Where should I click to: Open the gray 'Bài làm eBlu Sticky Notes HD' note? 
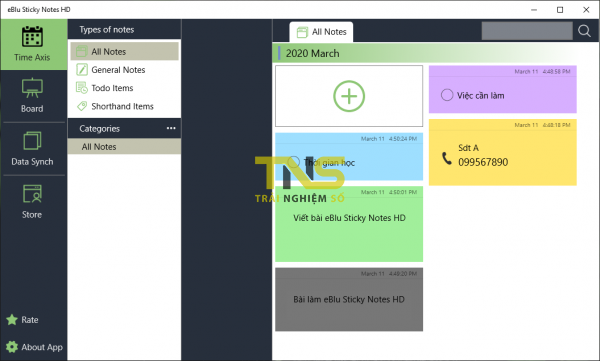(x=349, y=299)
